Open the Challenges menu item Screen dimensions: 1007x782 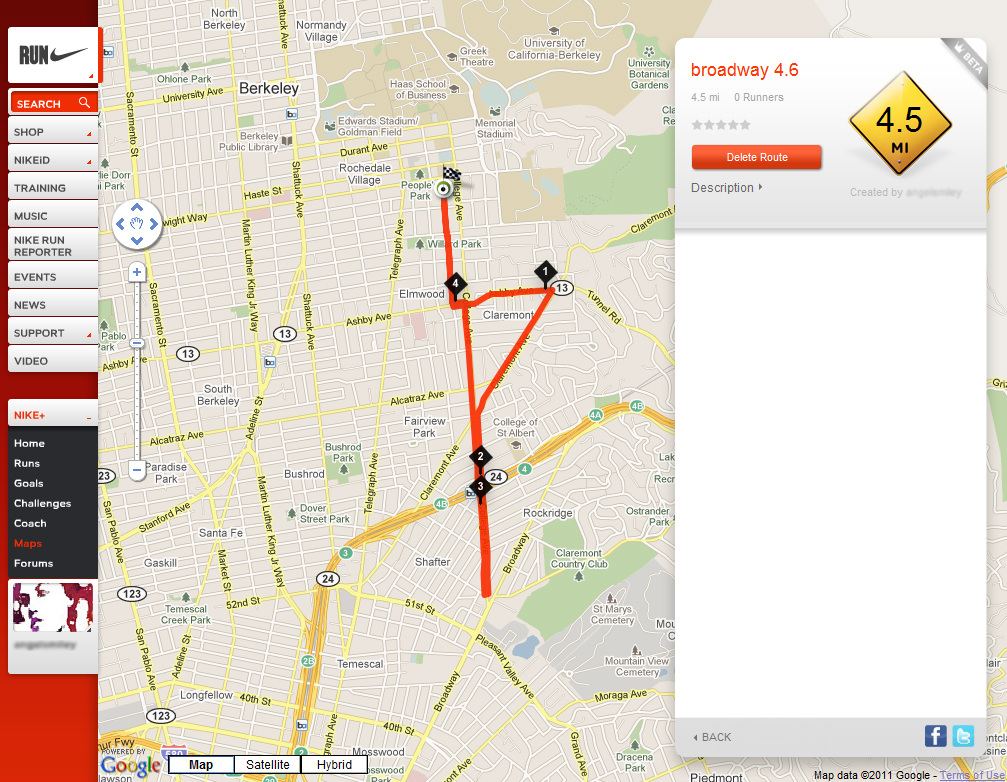coord(42,503)
